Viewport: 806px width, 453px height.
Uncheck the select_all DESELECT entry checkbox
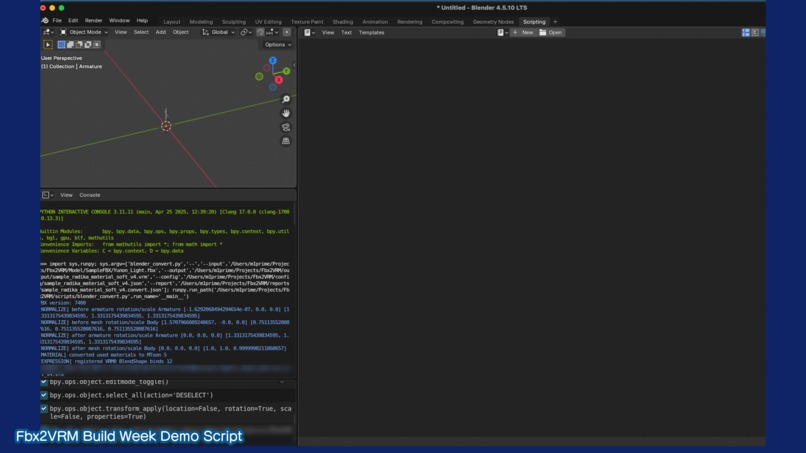click(x=44, y=395)
